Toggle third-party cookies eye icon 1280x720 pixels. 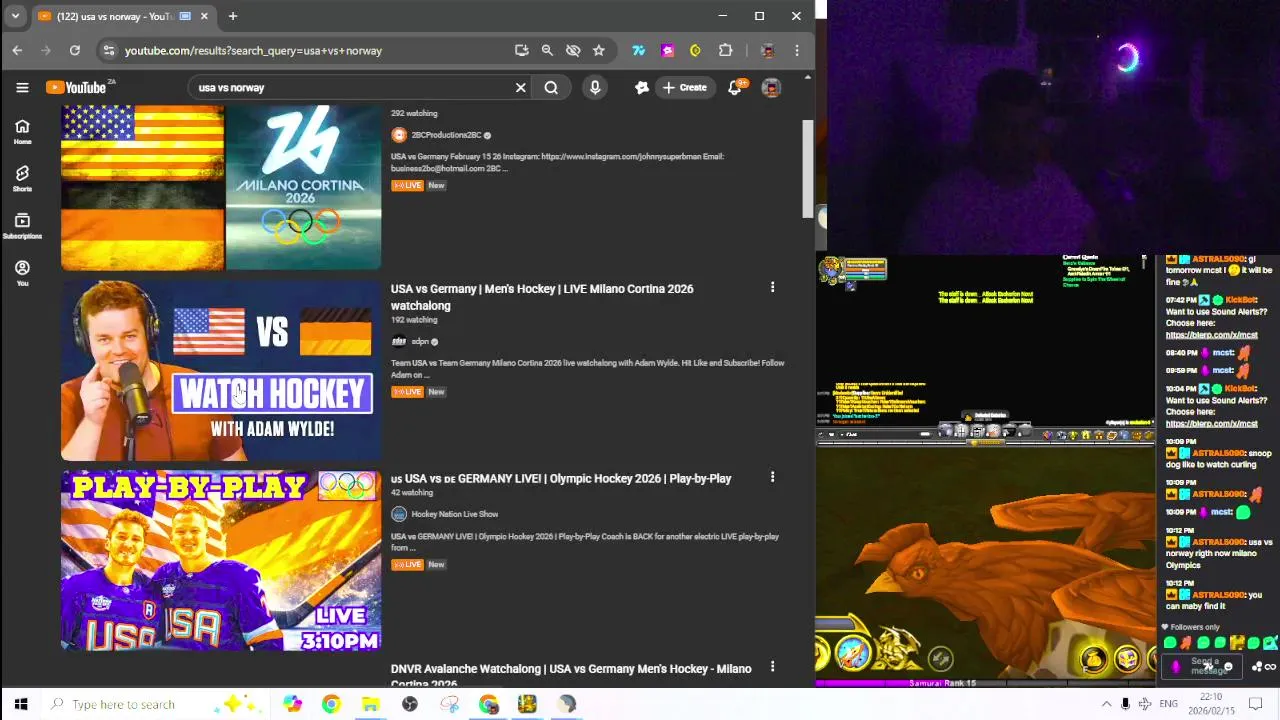pos(573,50)
